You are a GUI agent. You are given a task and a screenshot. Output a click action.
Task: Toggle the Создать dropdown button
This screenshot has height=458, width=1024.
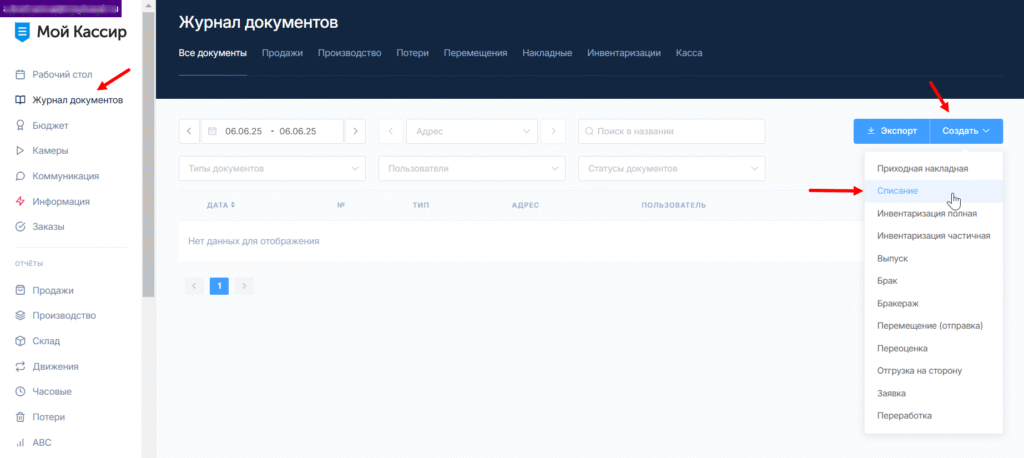tap(967, 131)
